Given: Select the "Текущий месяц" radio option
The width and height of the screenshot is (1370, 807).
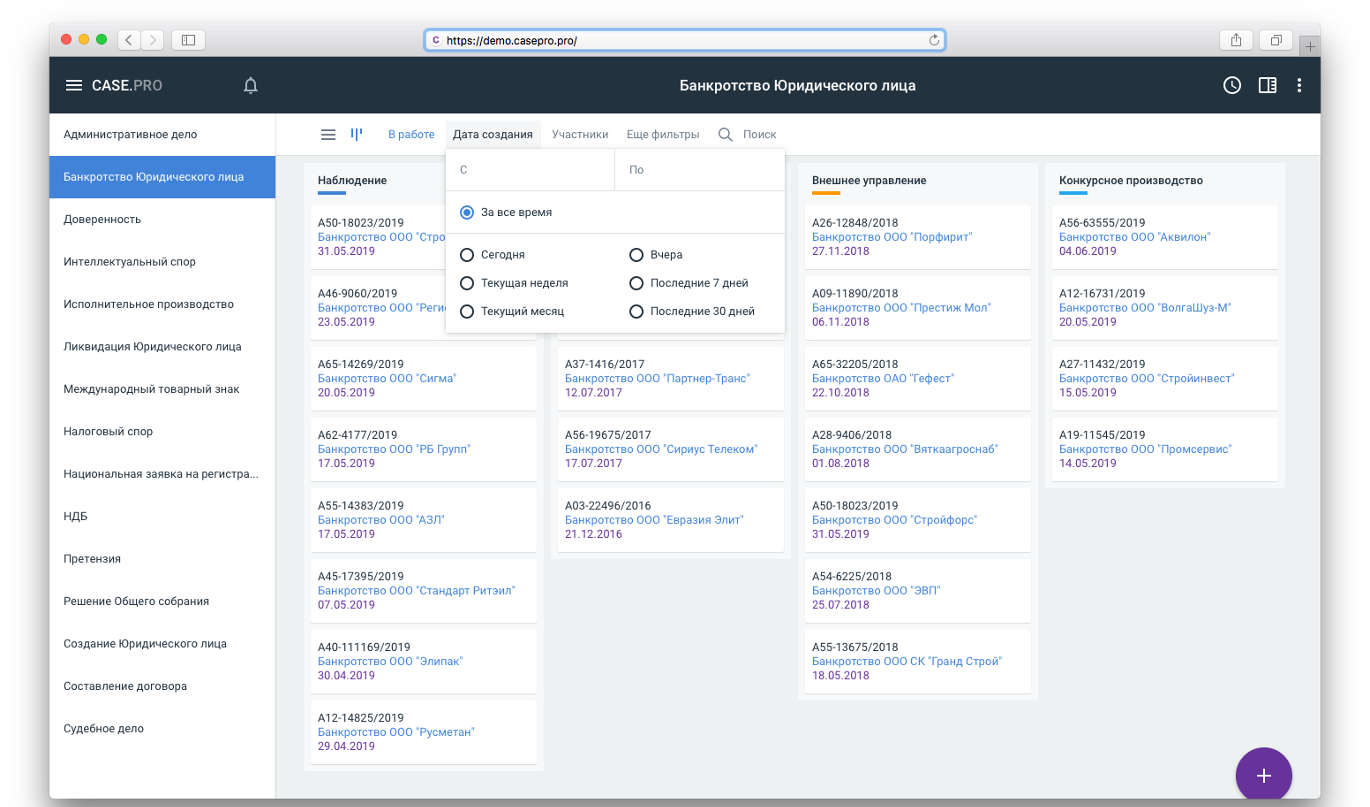Looking at the screenshot, I should (467, 311).
